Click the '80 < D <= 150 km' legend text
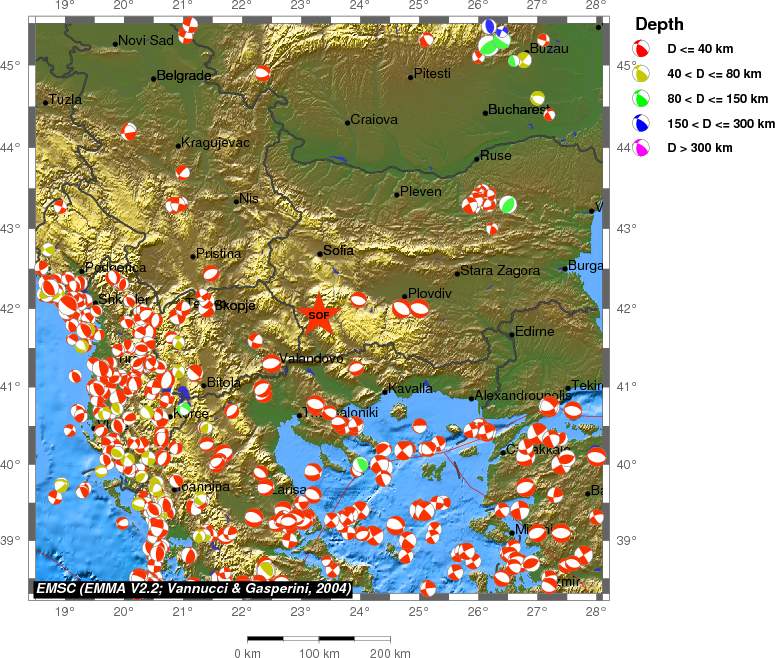This screenshot has width=775, height=658. point(718,98)
